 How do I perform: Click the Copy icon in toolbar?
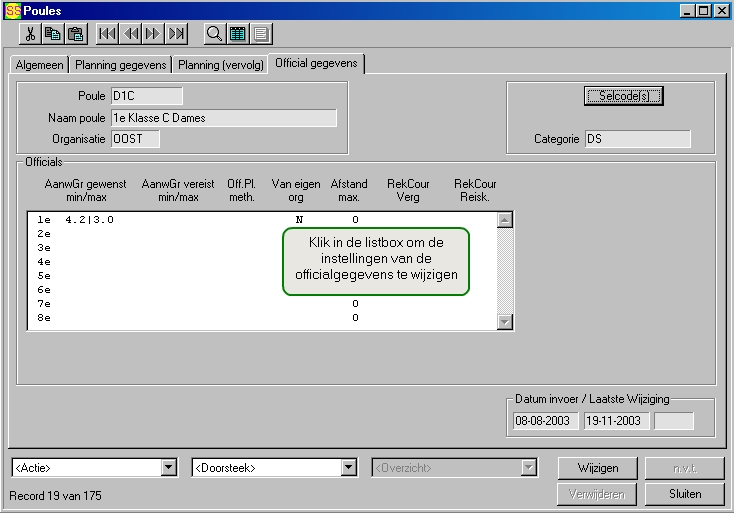[53, 34]
